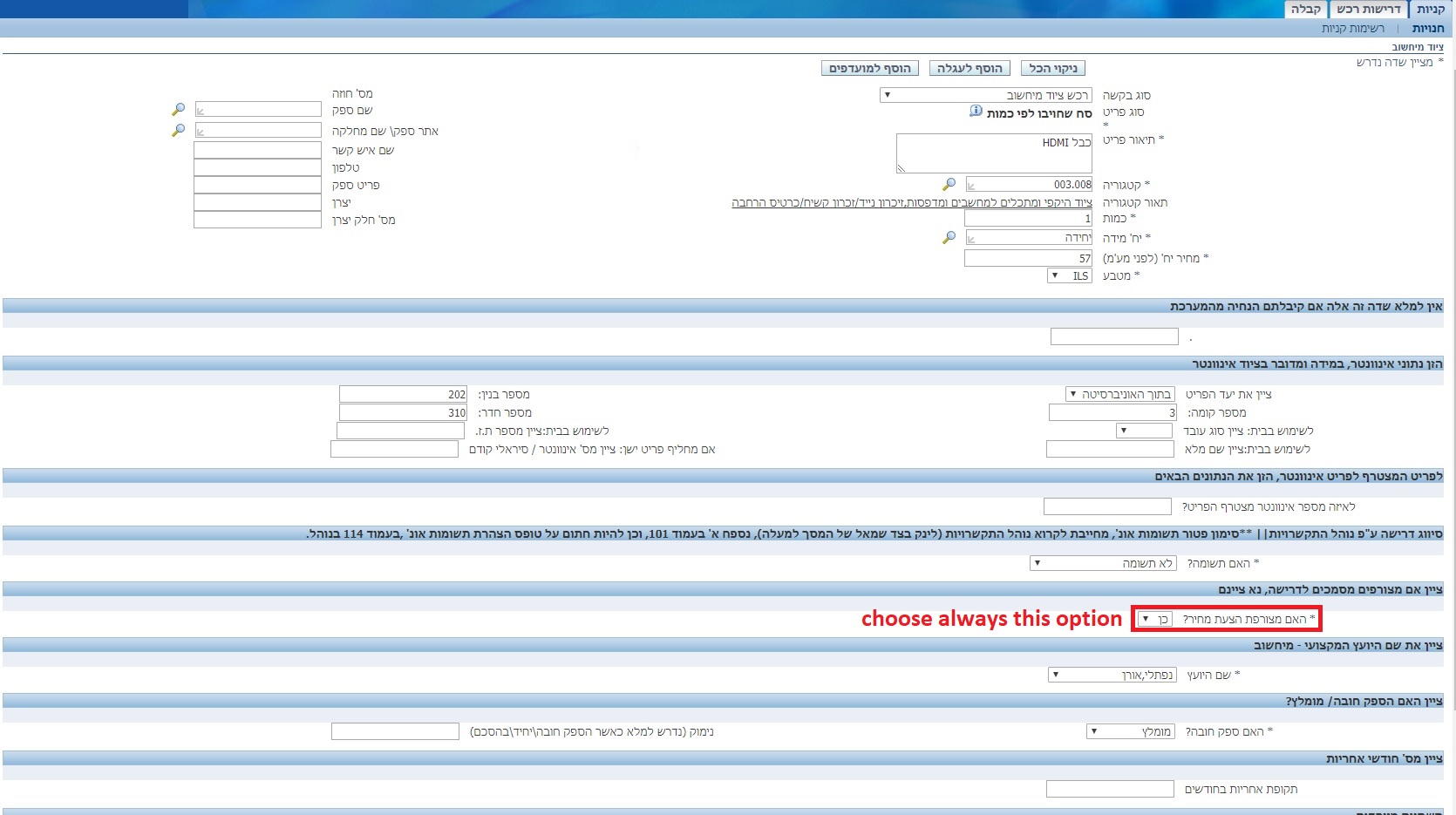Image resolution: width=1456 pixels, height=815 pixels.
Task: Click the magnifier icon next to שם ספק
Action: [x=178, y=110]
